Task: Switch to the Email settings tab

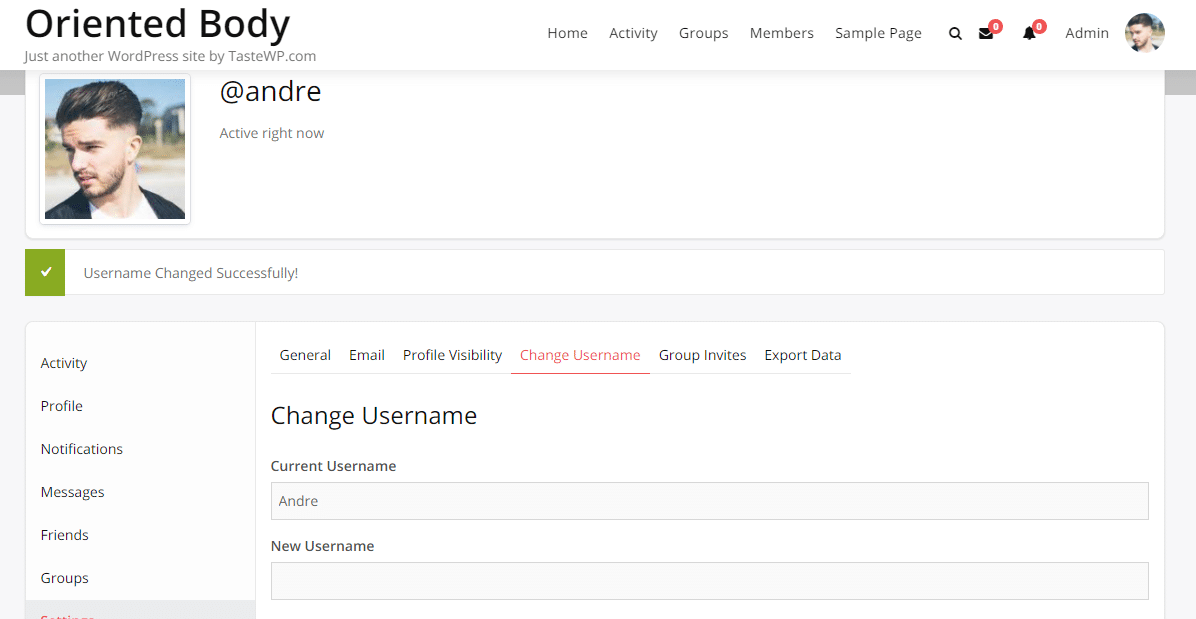Action: click(366, 355)
